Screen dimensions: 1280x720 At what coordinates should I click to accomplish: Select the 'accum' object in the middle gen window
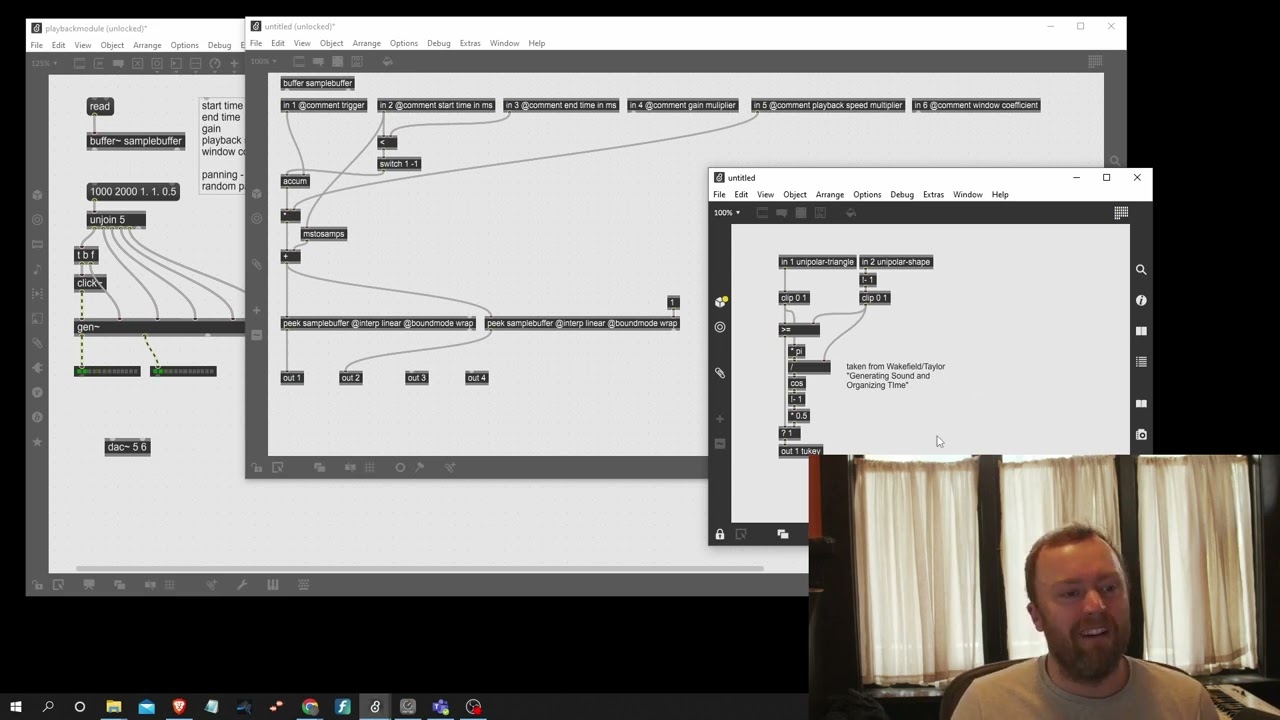(295, 181)
